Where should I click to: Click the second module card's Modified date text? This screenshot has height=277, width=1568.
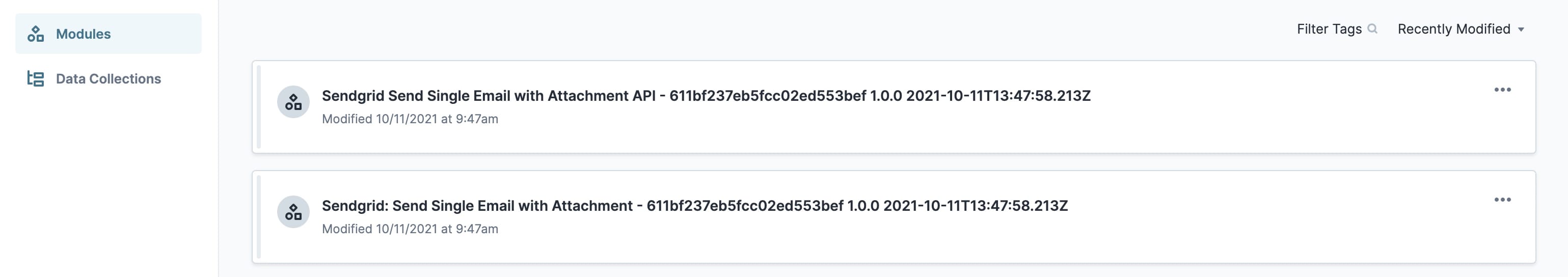[410, 229]
